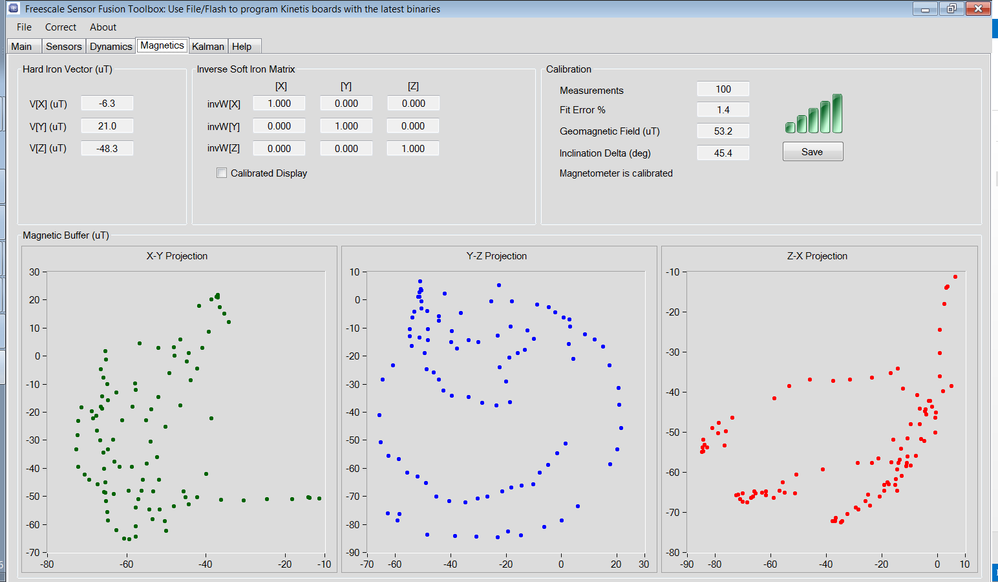This screenshot has width=998, height=582.
Task: Click the V[Z] hard iron value field
Action: click(x=107, y=148)
